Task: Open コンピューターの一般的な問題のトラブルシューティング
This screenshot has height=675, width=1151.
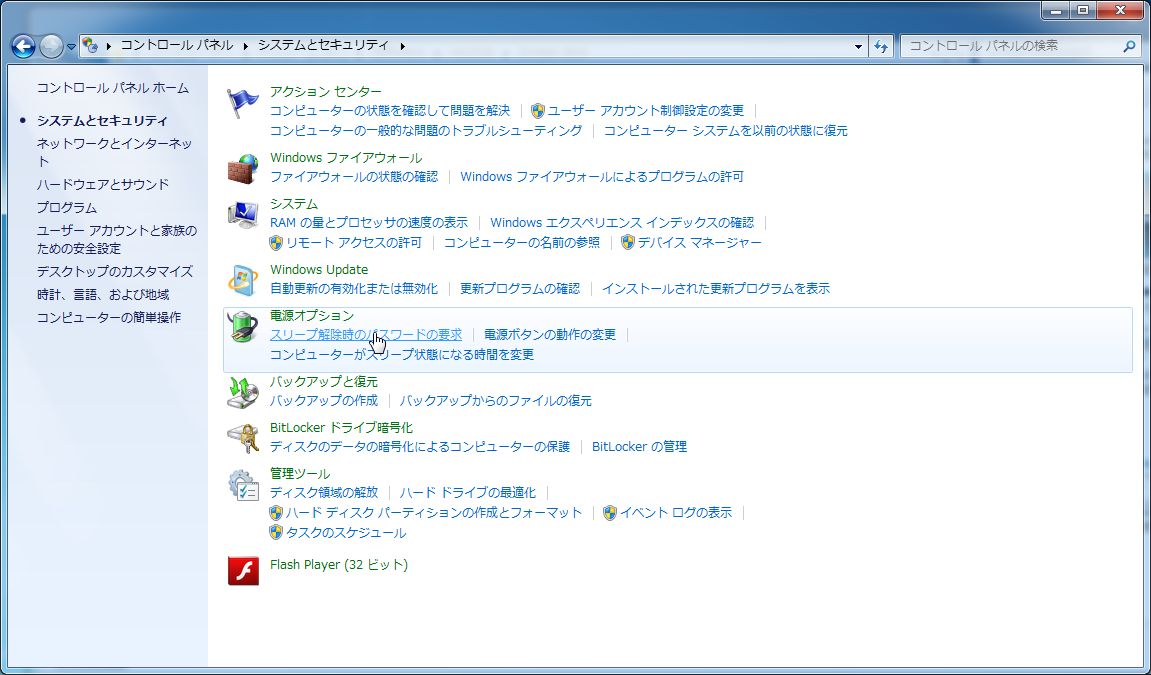Action: click(x=426, y=131)
